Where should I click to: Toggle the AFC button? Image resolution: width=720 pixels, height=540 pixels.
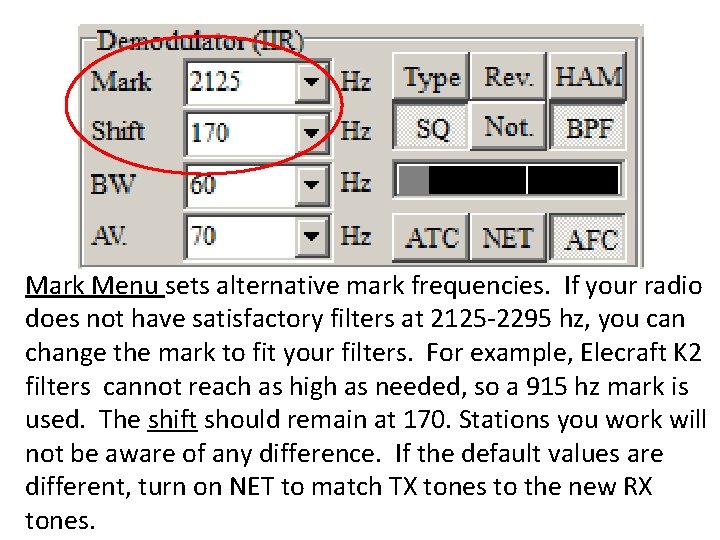(x=588, y=238)
